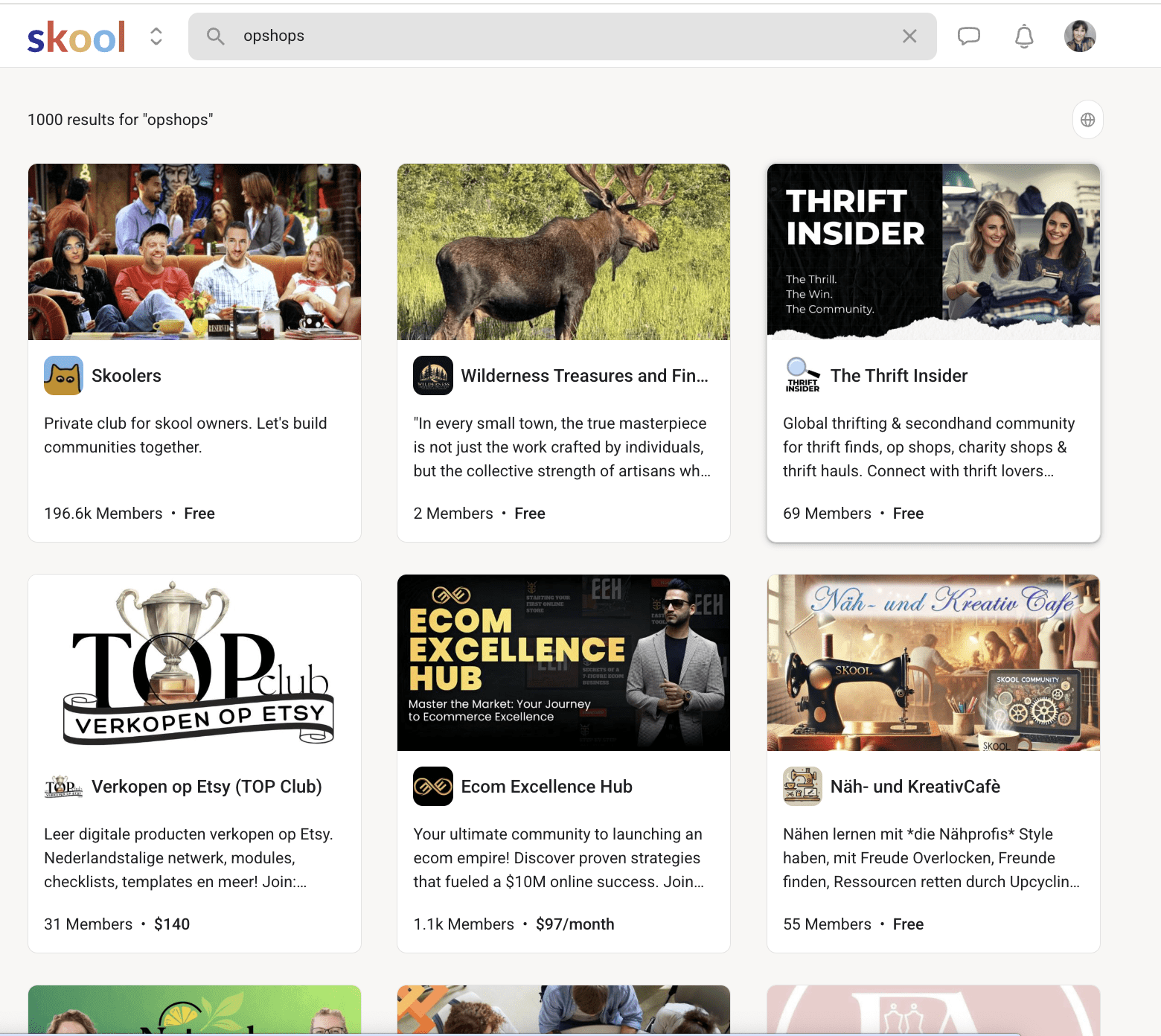Open the Skoolers cover image
Image resolution: width=1161 pixels, height=1036 pixels.
click(x=194, y=252)
